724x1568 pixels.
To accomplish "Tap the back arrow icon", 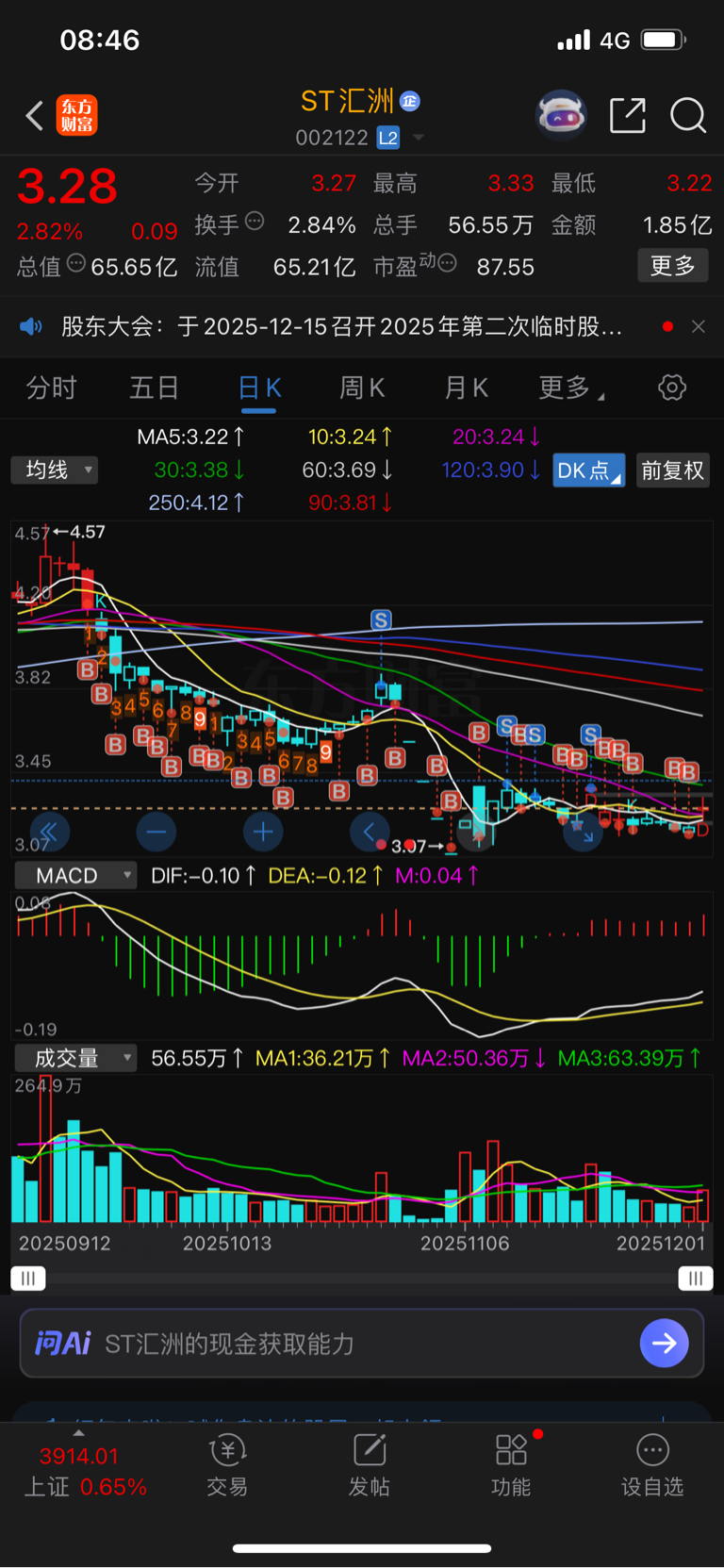I will 35,116.
